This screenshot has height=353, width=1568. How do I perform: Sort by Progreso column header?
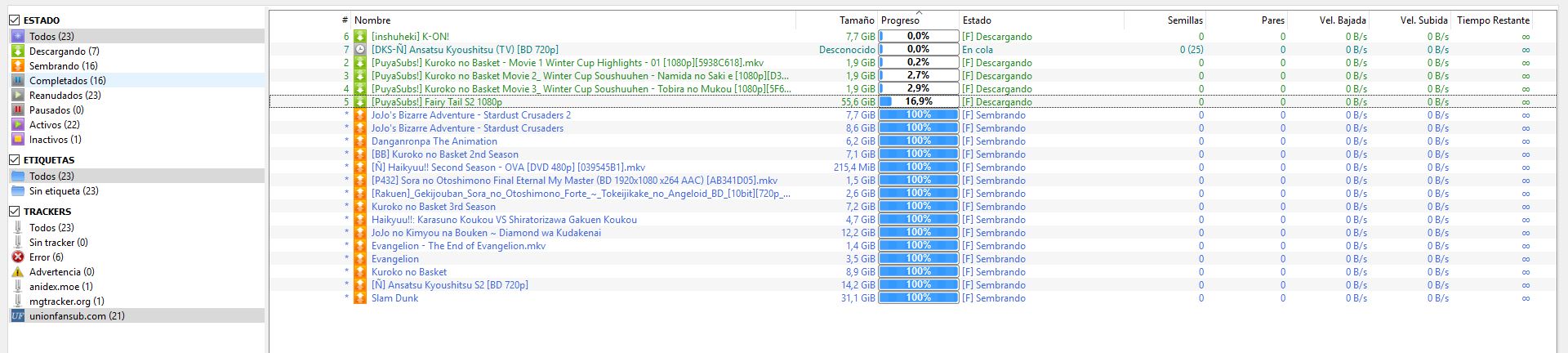click(x=919, y=20)
